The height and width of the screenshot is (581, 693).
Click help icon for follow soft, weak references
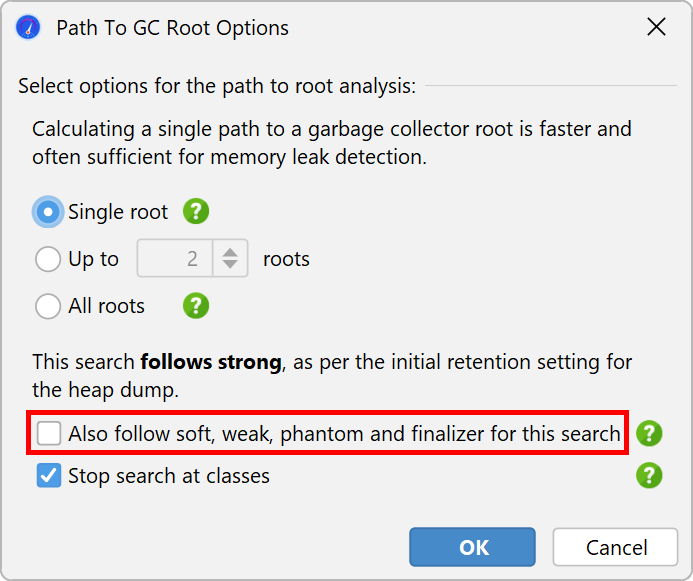coord(649,433)
